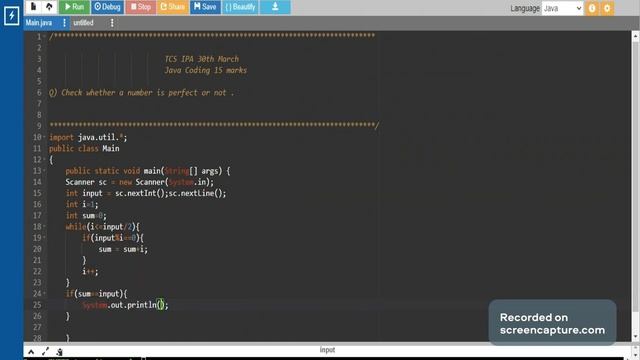Fold the while loop at line 18

click(x=44, y=227)
